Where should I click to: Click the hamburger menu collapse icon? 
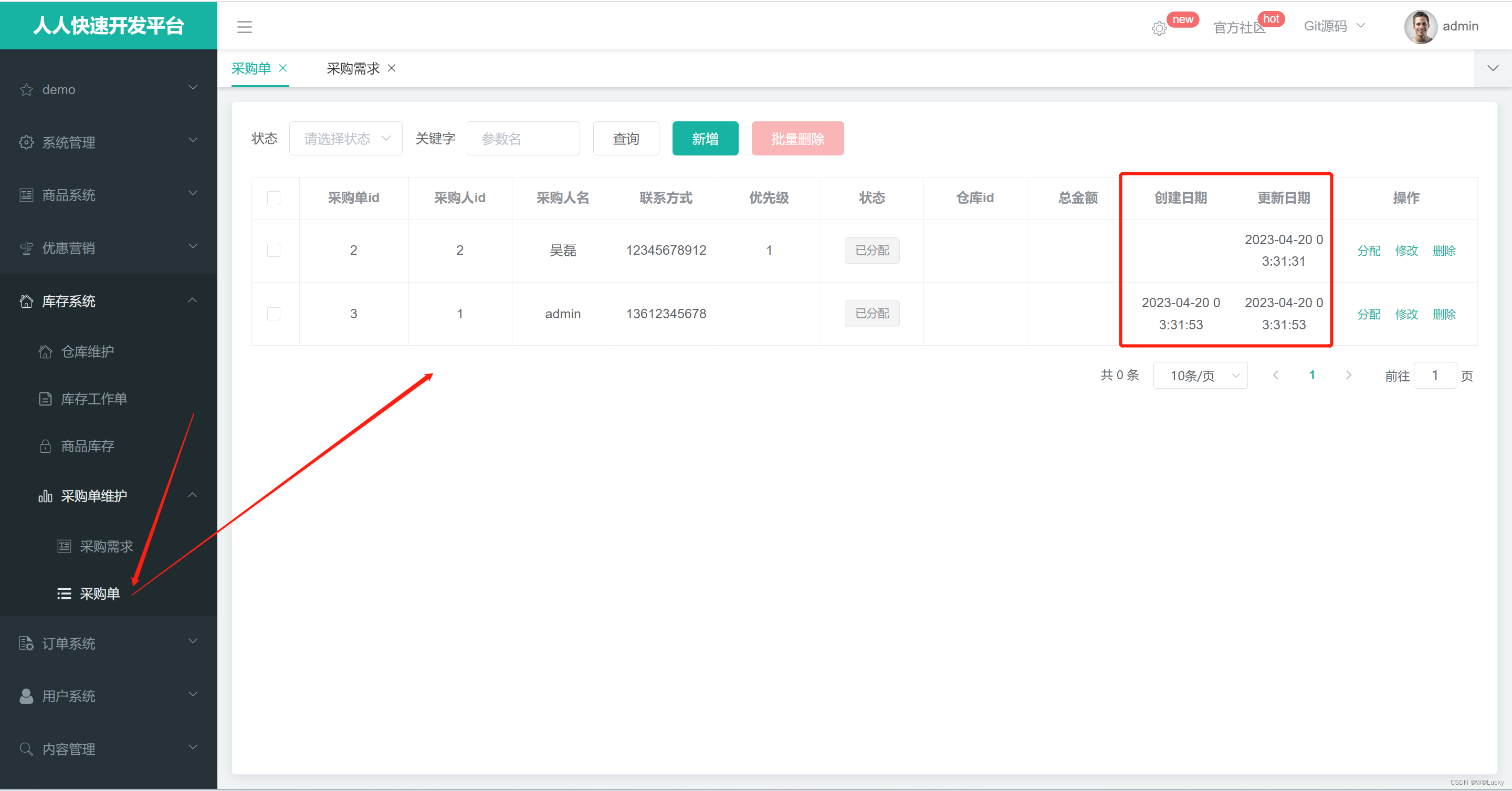(244, 27)
